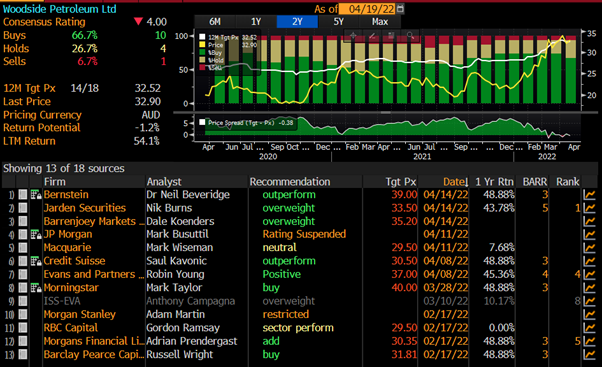602x367 pixels.
Task: Check the RBC Capital row checkbox
Action: (23, 328)
